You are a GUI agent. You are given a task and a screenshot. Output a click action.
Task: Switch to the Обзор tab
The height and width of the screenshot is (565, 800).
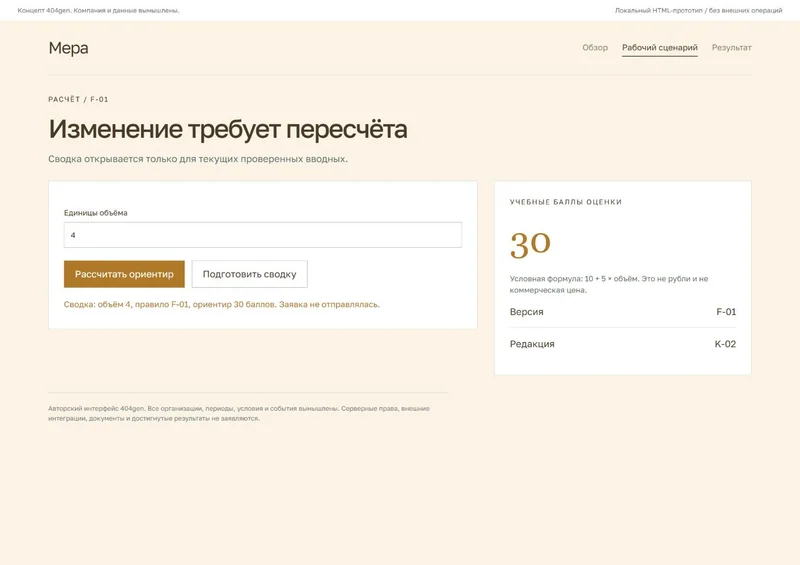(x=595, y=47)
